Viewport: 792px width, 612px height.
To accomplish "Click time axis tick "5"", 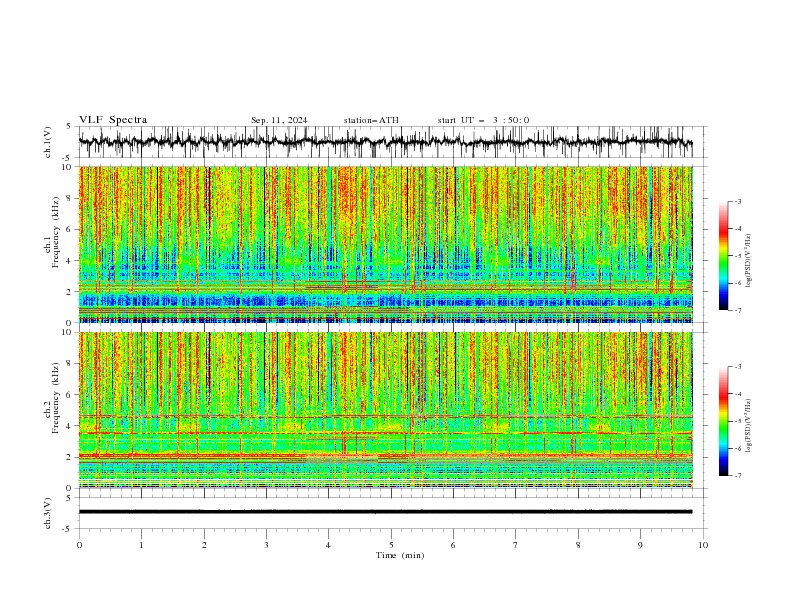I will [391, 545].
